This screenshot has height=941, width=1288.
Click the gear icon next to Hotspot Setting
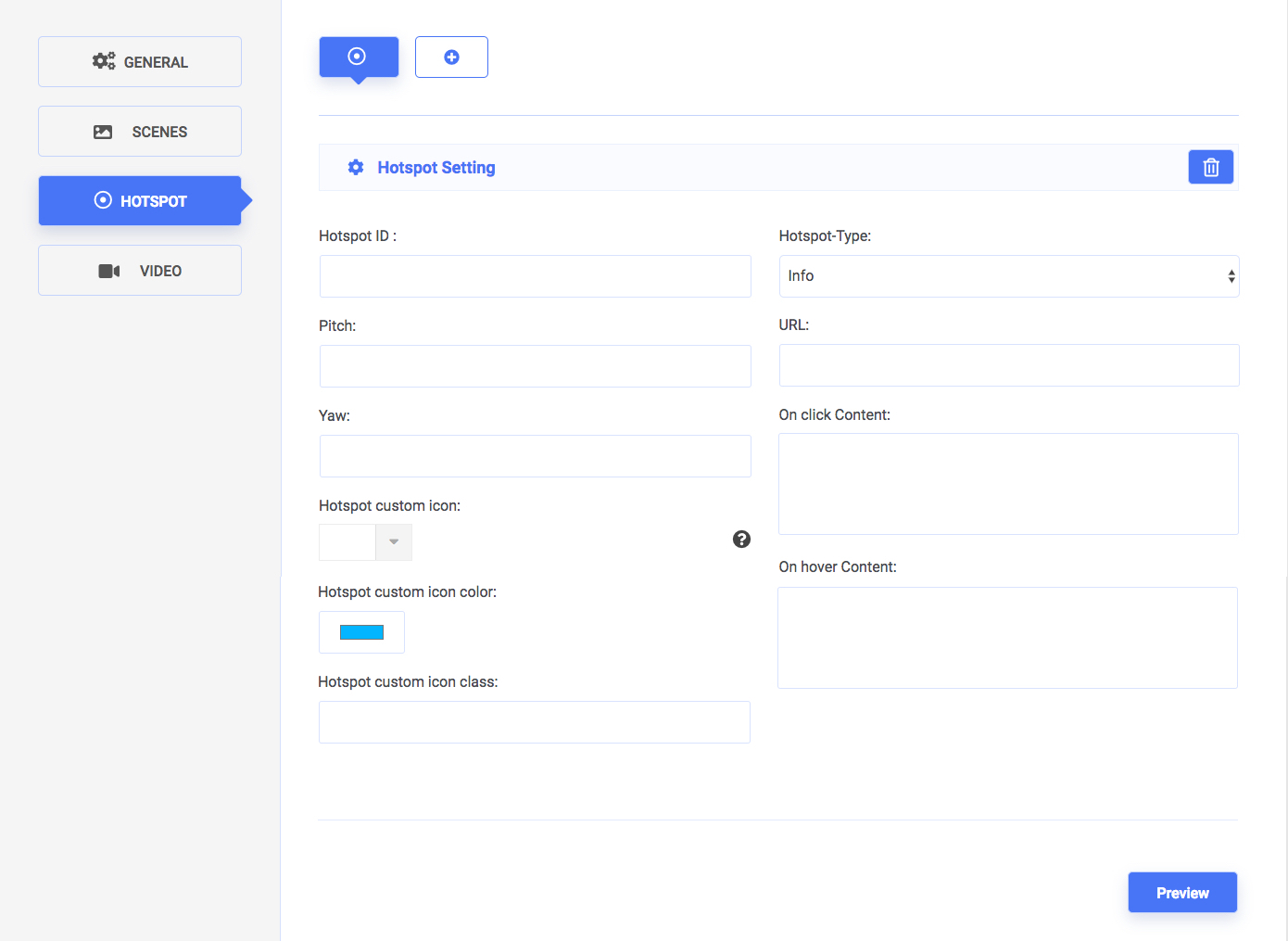pos(356,167)
